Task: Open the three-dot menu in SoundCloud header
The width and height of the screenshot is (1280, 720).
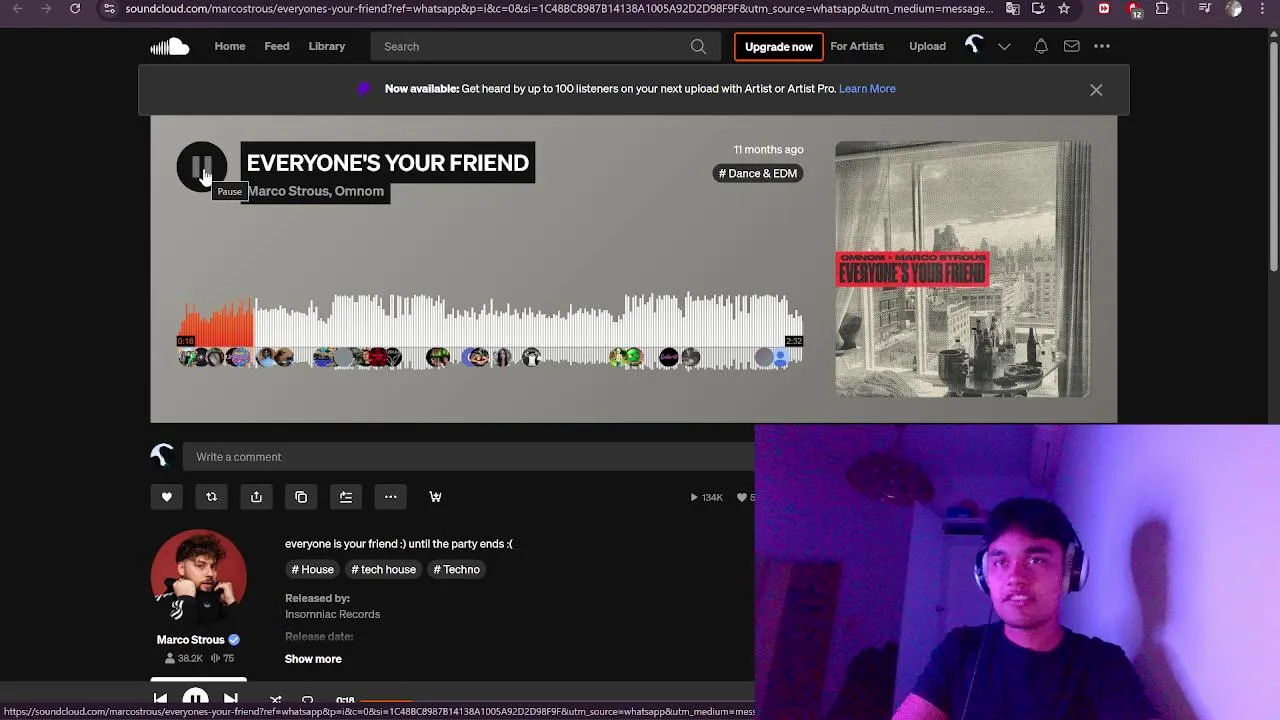Action: click(1102, 47)
